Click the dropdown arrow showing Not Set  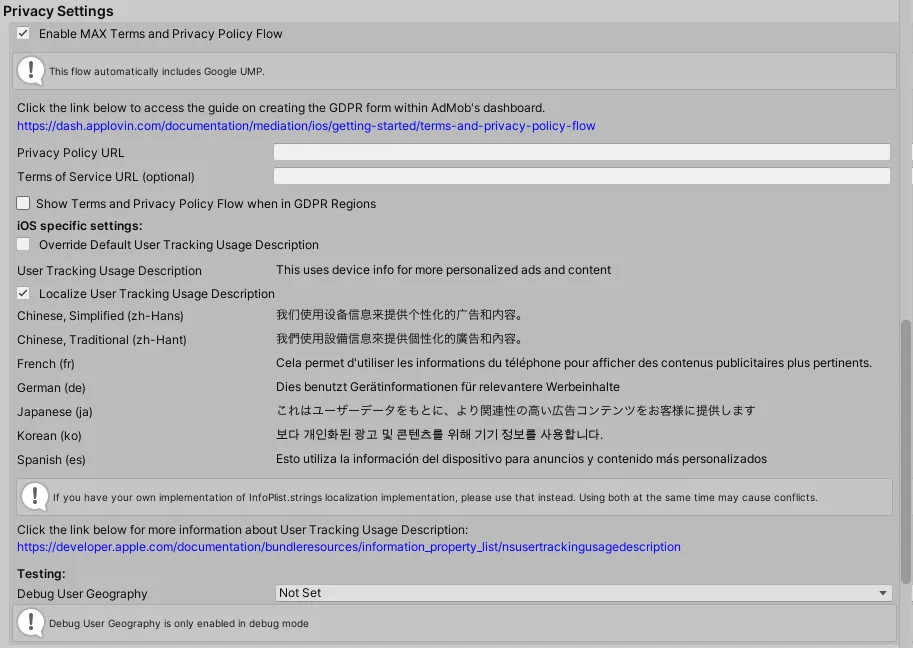(883, 592)
